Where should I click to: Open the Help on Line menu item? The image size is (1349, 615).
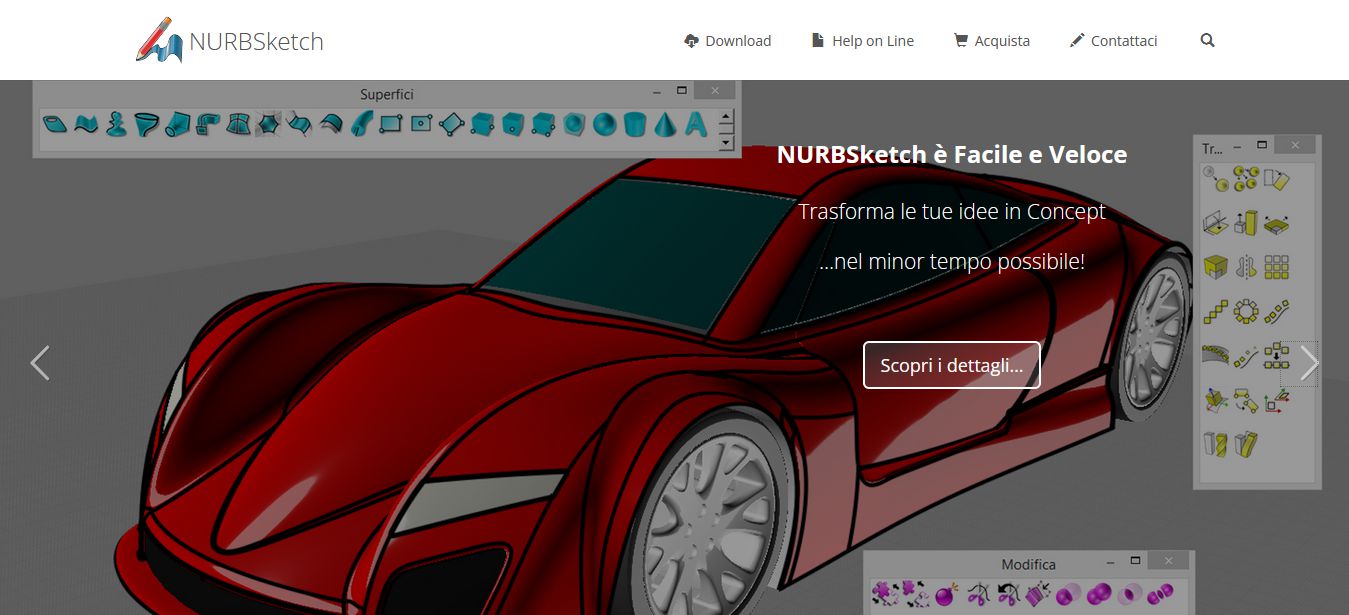[x=862, y=41]
